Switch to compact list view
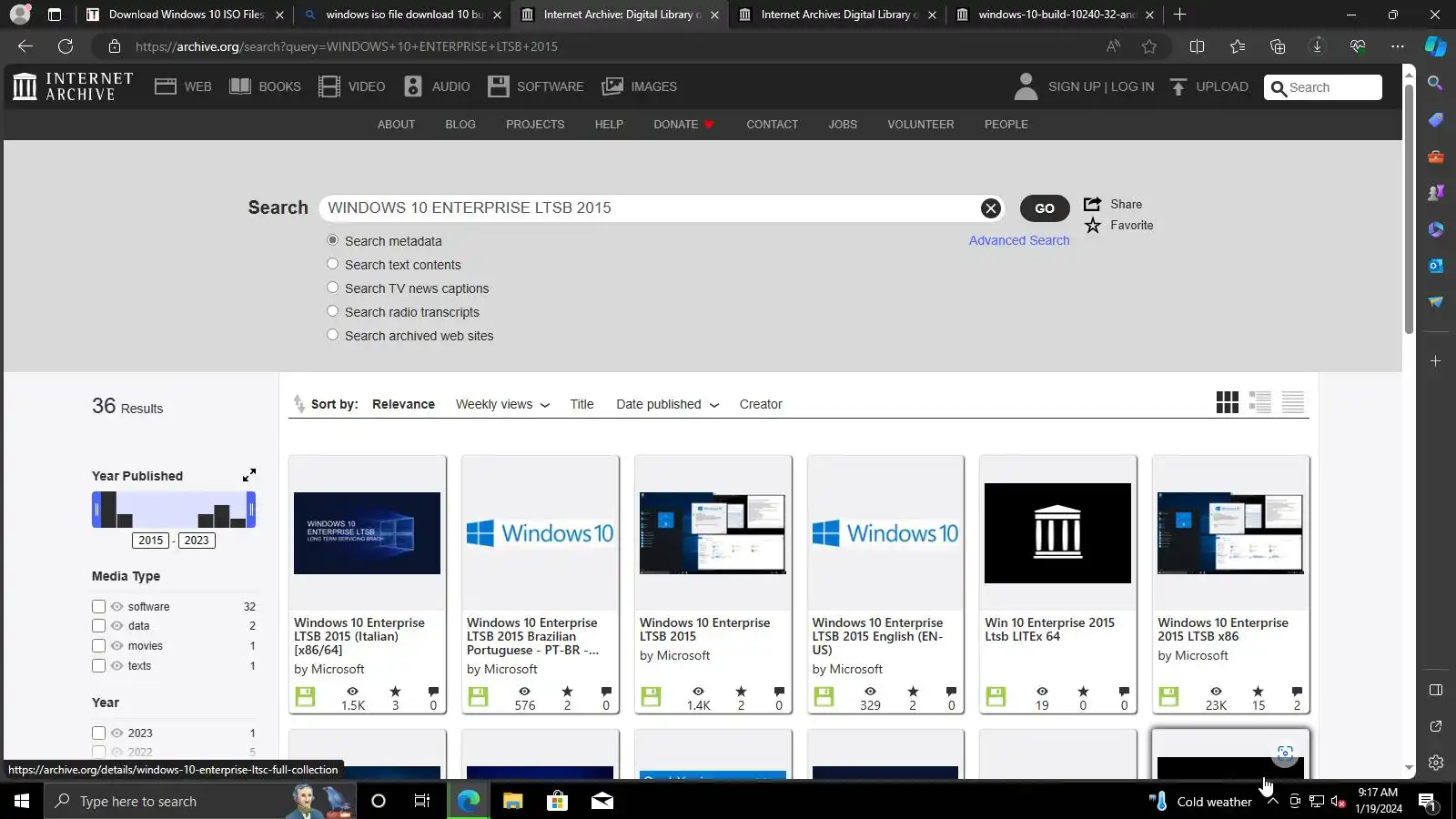This screenshot has height=819, width=1456. point(1293,402)
